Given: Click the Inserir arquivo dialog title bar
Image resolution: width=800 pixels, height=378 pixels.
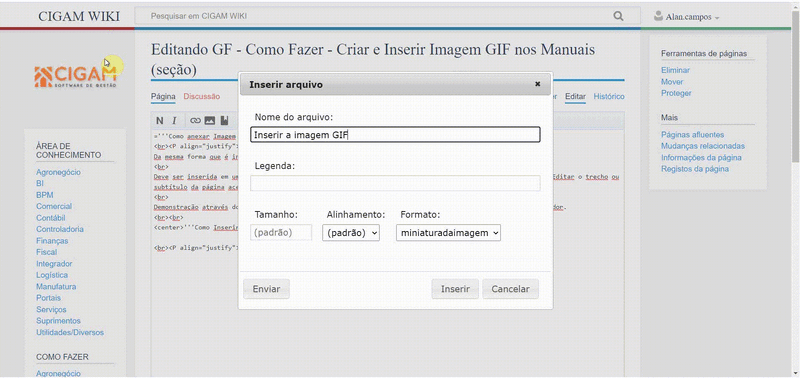Looking at the screenshot, I should click(395, 84).
